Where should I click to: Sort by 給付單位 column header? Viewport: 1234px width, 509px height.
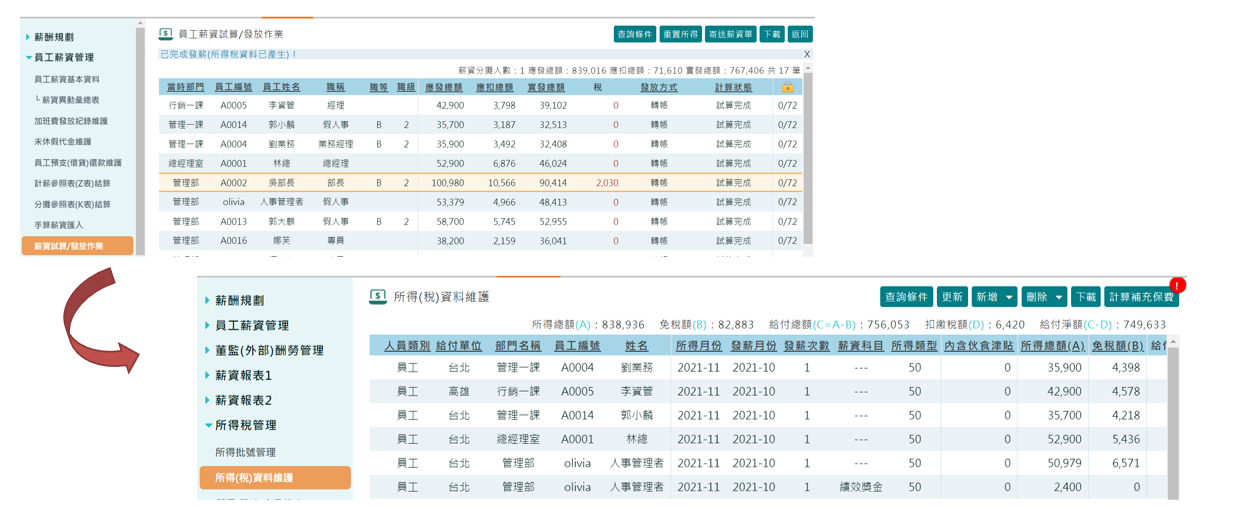[x=459, y=345]
